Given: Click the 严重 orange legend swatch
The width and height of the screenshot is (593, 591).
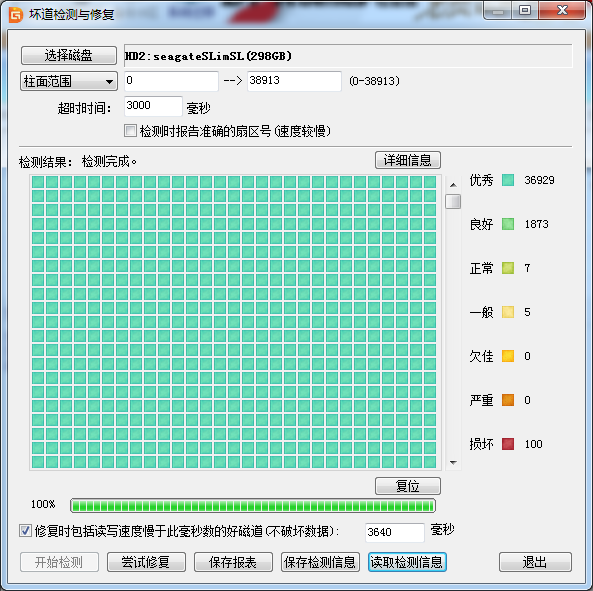Looking at the screenshot, I should (x=508, y=400).
